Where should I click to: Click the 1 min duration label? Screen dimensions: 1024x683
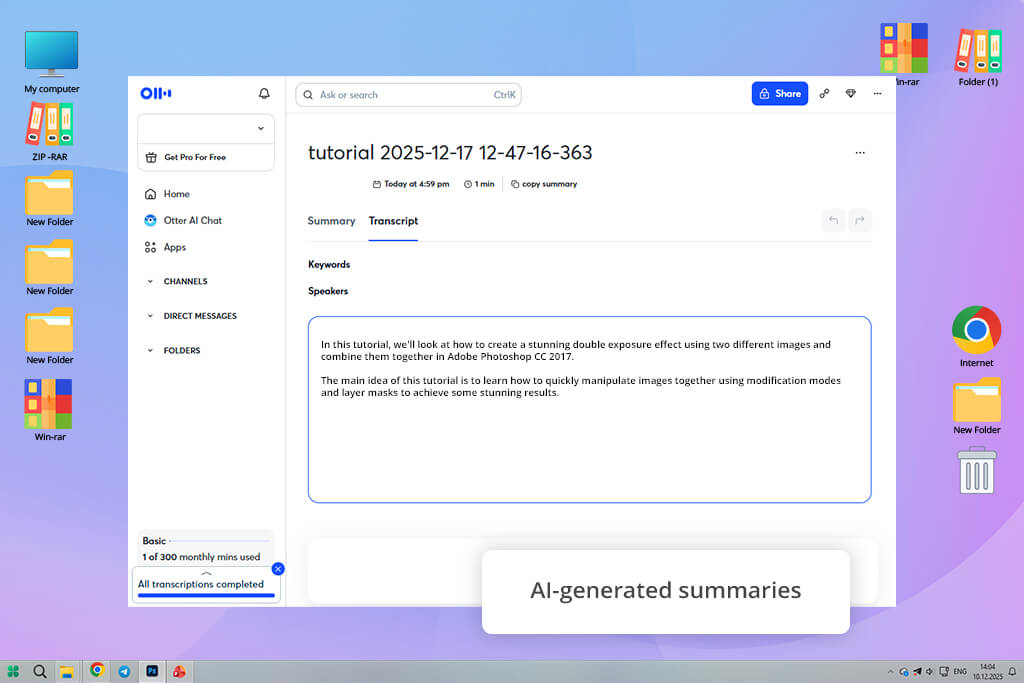click(x=479, y=184)
